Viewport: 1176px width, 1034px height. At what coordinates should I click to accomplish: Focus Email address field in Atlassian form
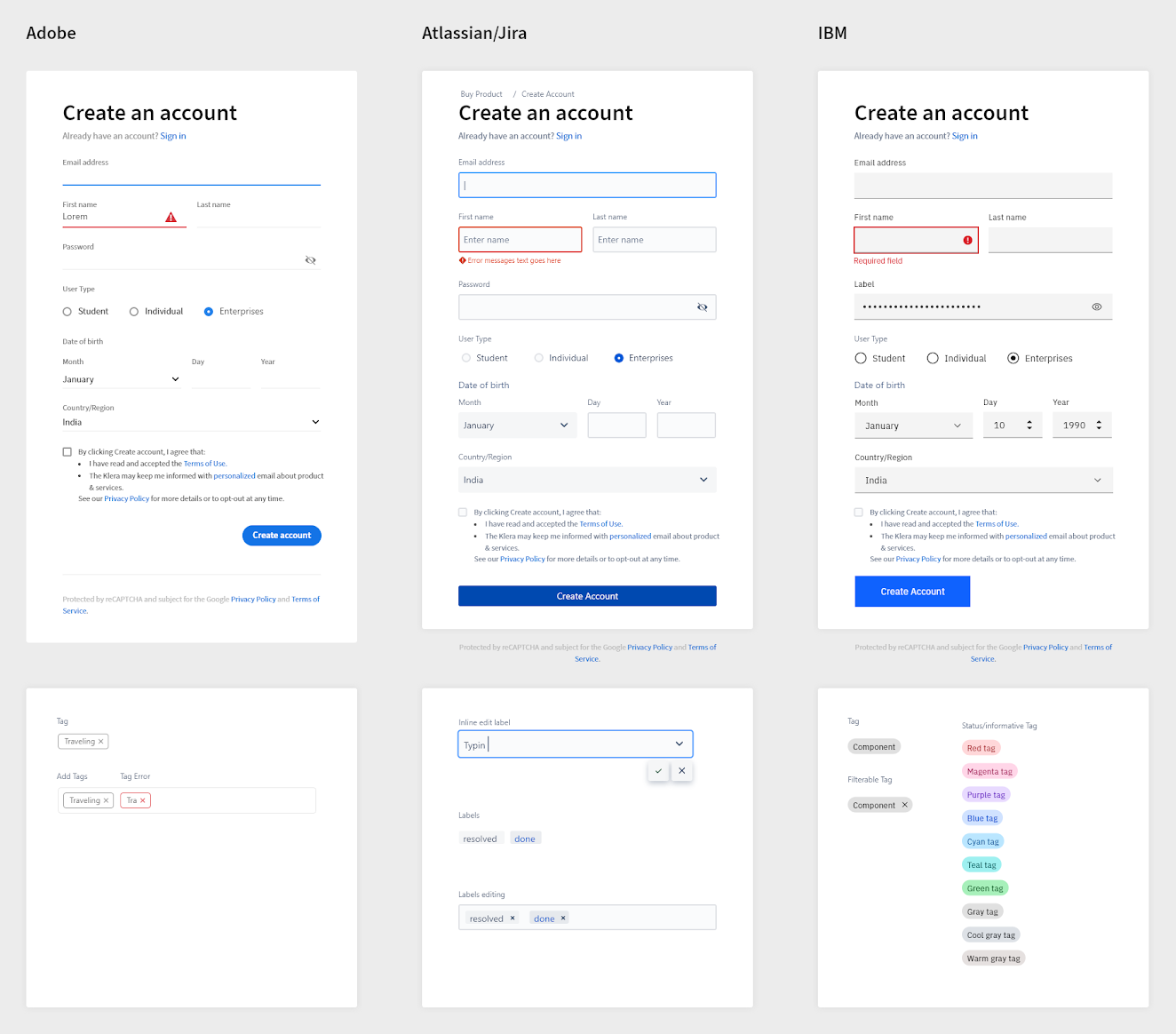coord(587,185)
